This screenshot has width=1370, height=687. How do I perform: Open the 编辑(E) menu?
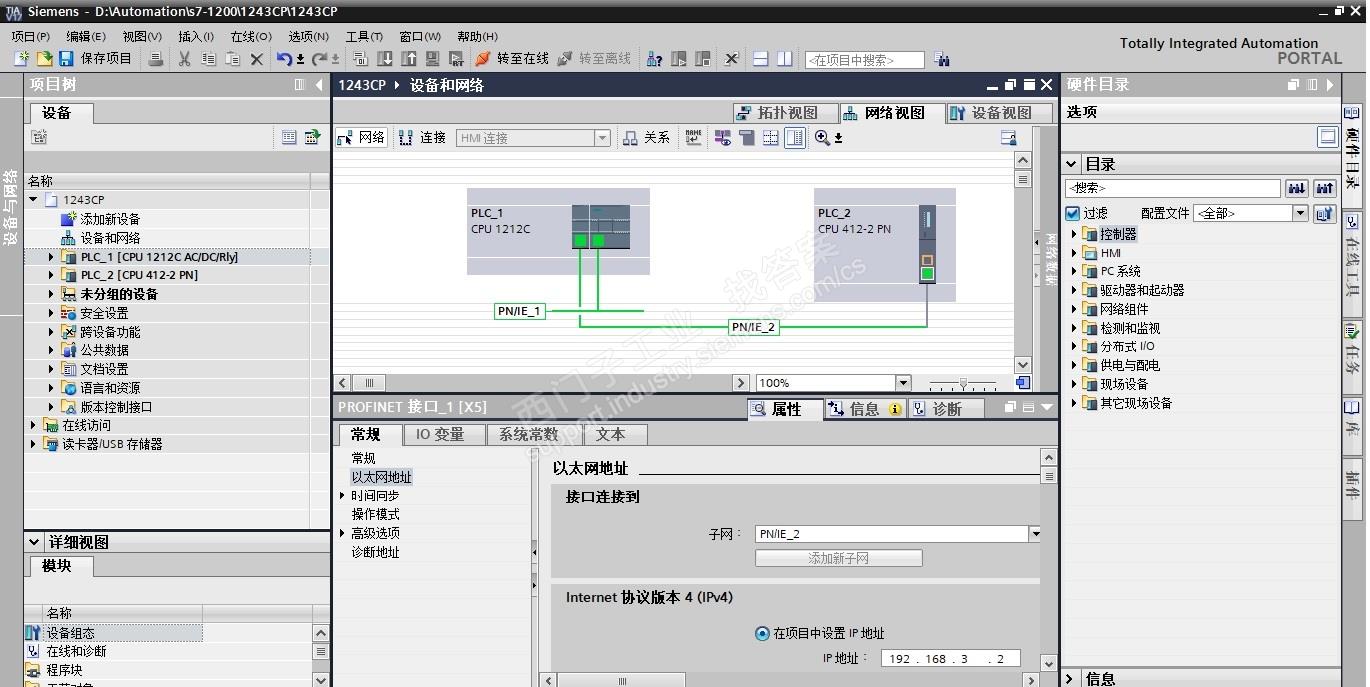coord(86,36)
